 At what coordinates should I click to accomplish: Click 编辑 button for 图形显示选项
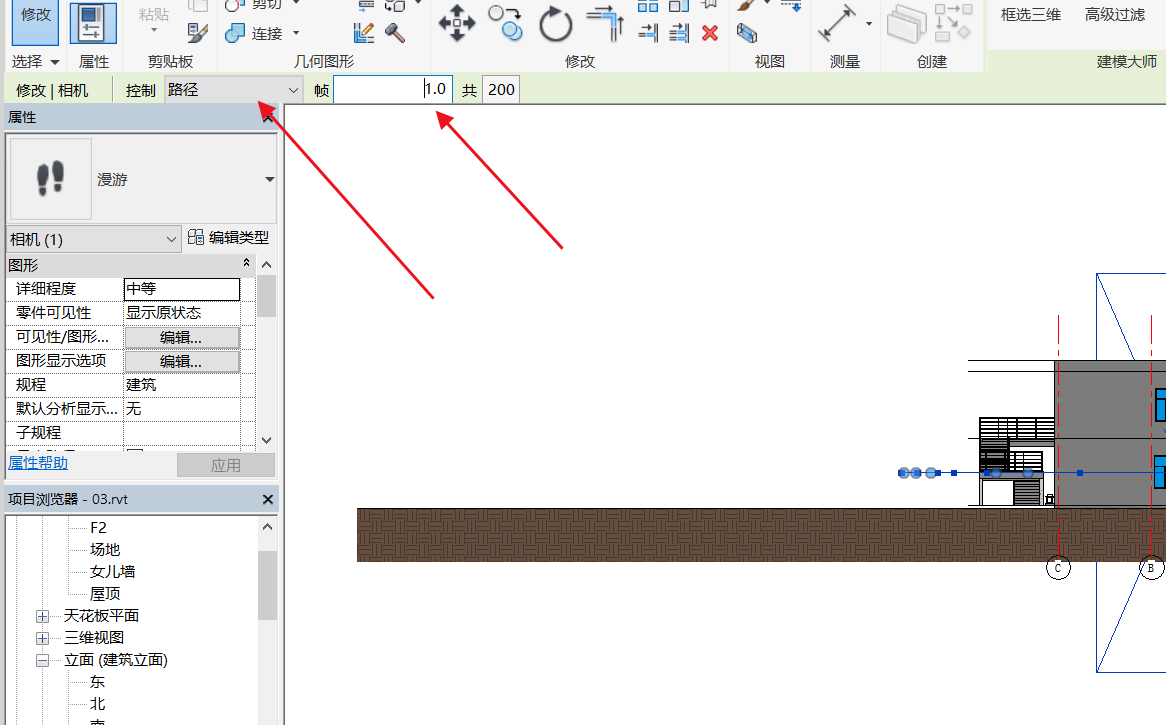181,361
